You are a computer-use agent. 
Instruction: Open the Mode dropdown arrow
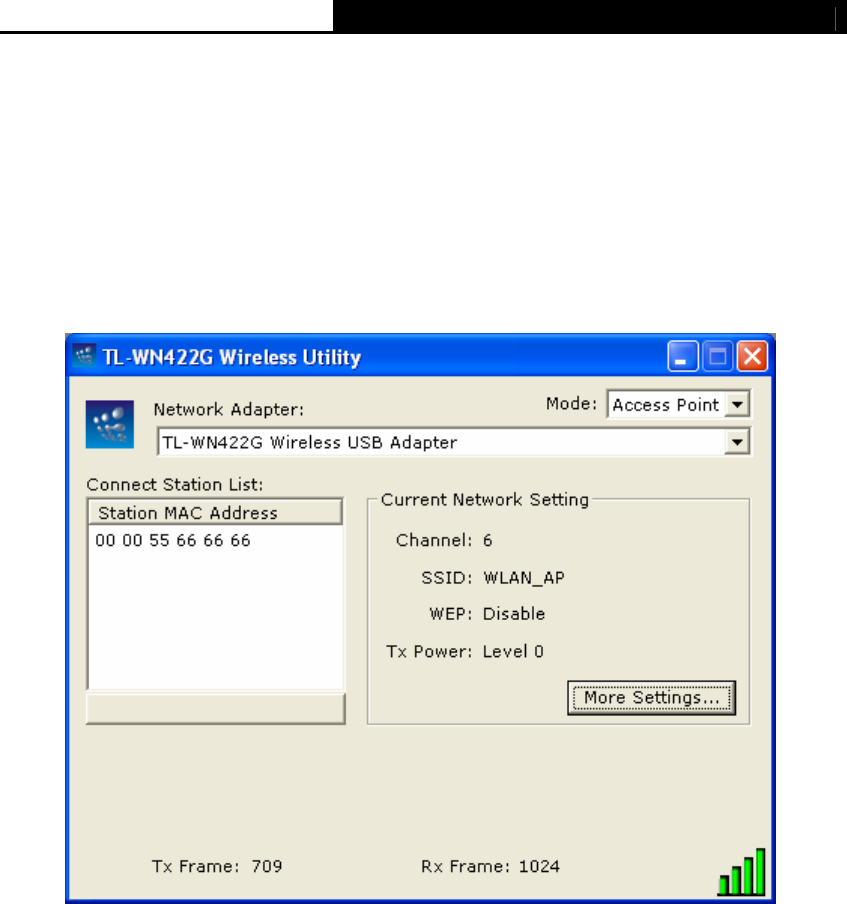point(737,404)
